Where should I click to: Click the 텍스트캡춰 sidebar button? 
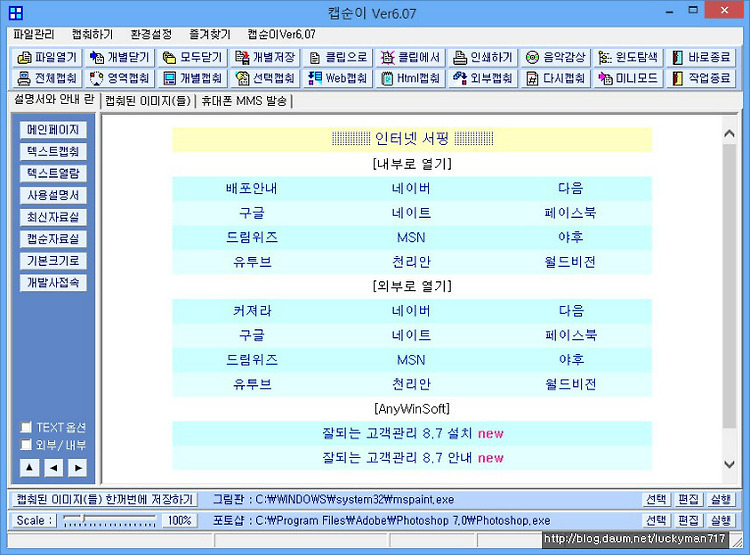pyautogui.click(x=53, y=152)
